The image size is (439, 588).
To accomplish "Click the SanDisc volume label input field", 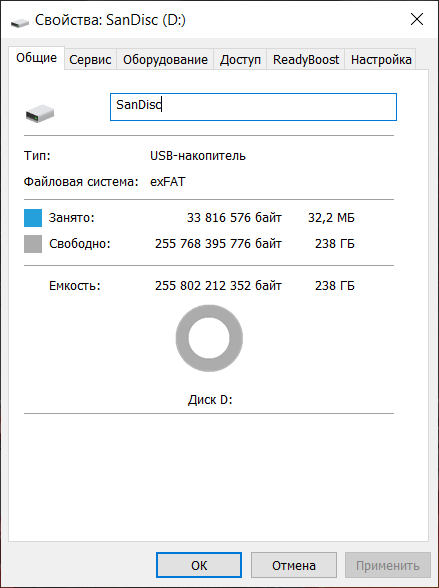I will [x=253, y=107].
